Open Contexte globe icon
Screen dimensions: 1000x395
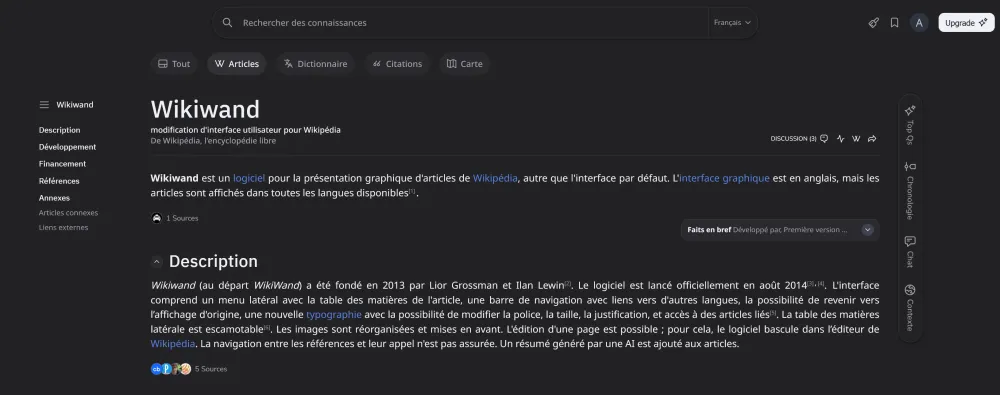[x=910, y=290]
